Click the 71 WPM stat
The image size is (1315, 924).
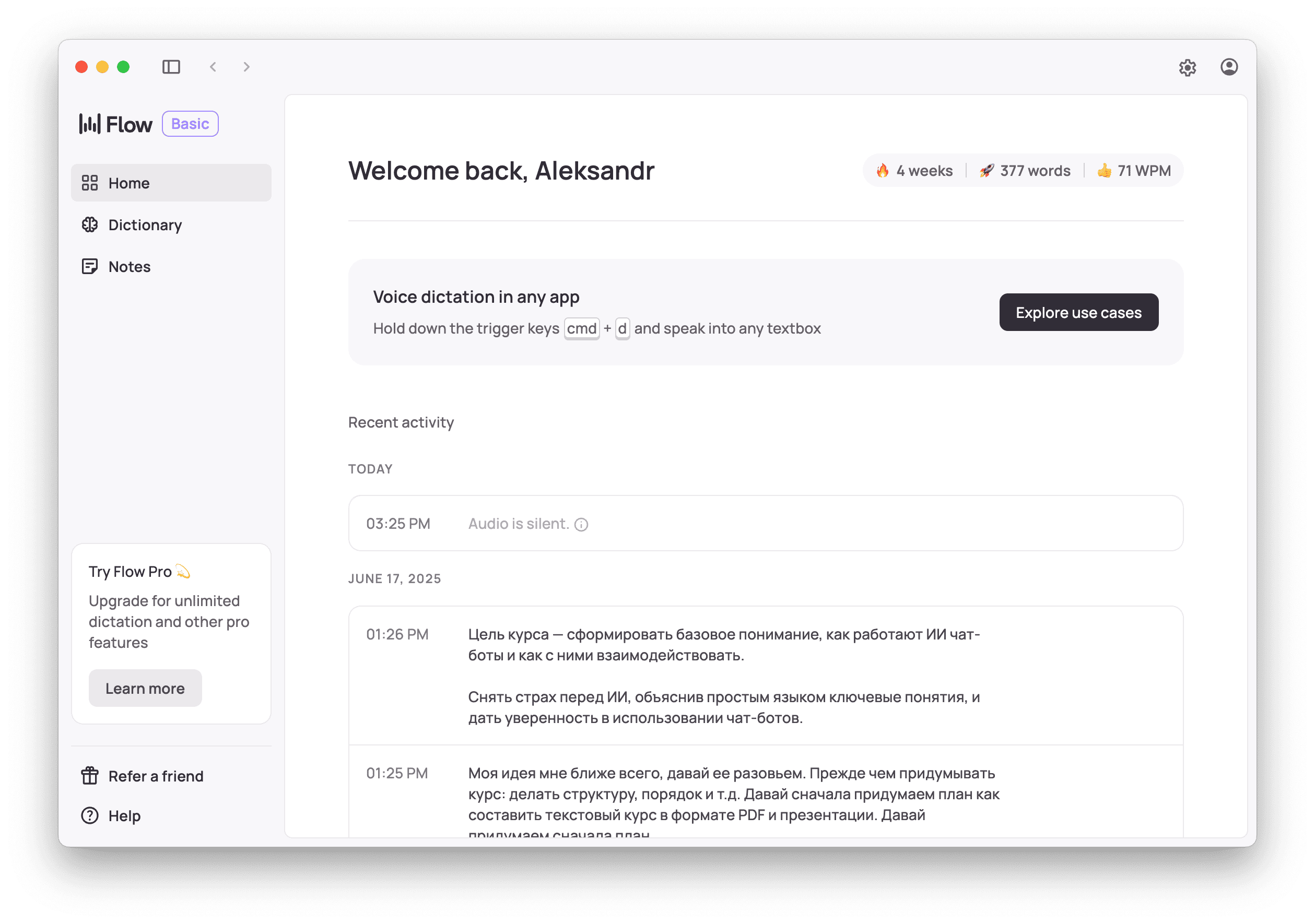1134,171
